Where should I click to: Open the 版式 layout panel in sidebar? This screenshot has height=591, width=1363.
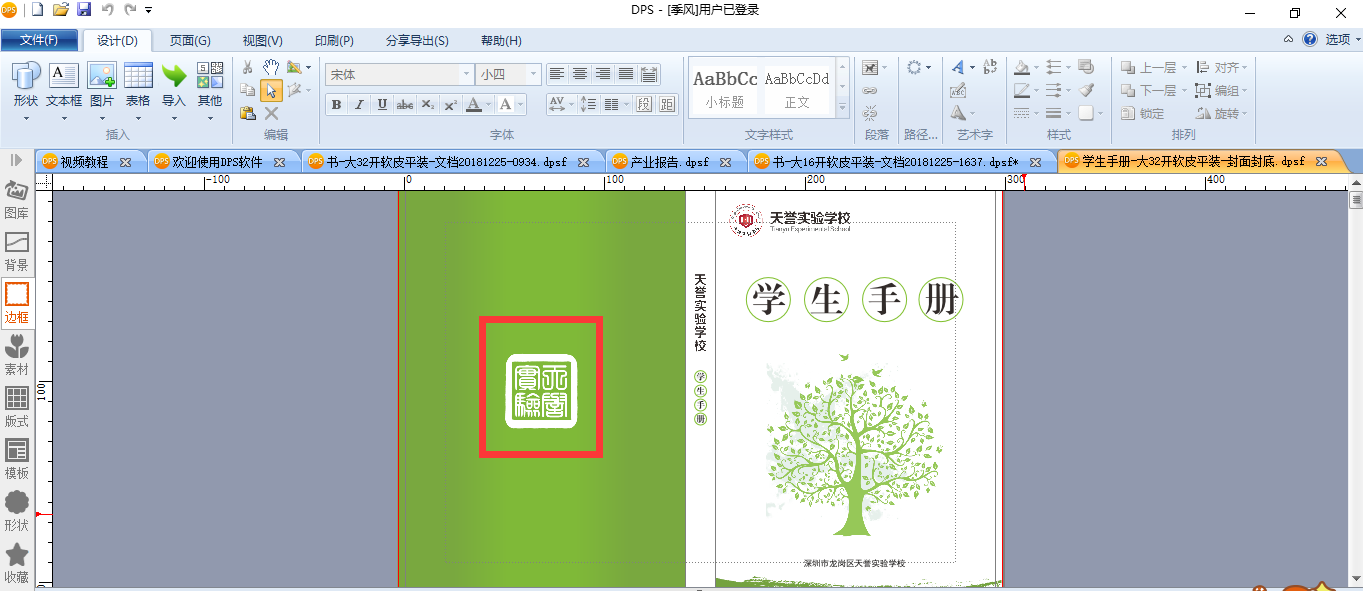coord(17,408)
